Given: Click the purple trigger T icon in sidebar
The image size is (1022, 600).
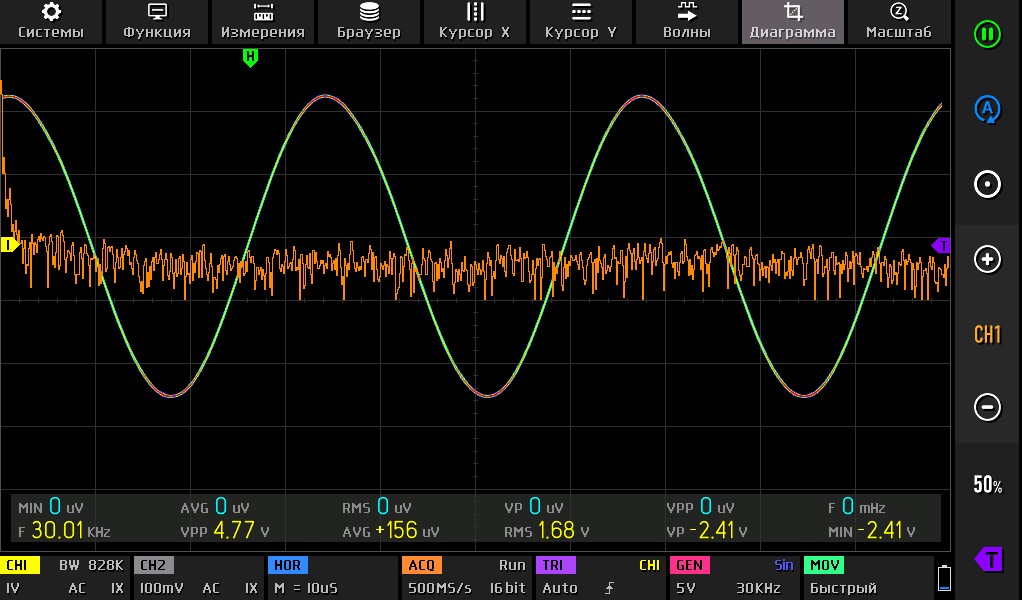Looking at the screenshot, I should (987, 559).
